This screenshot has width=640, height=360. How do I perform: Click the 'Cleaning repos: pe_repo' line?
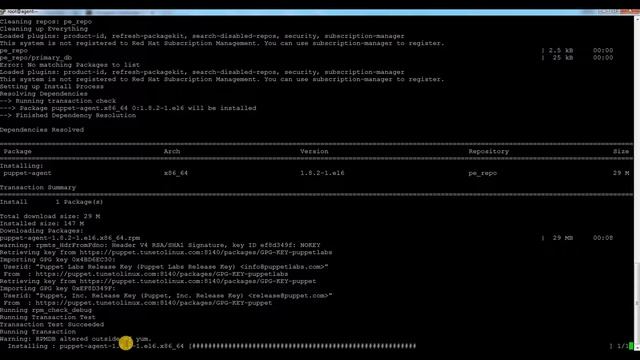46,22
